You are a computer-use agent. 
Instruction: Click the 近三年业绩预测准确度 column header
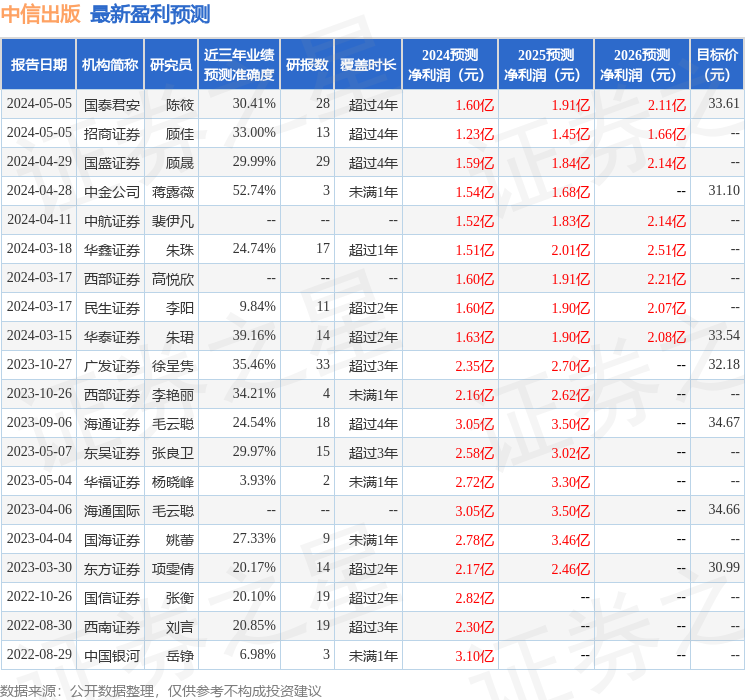point(239,64)
